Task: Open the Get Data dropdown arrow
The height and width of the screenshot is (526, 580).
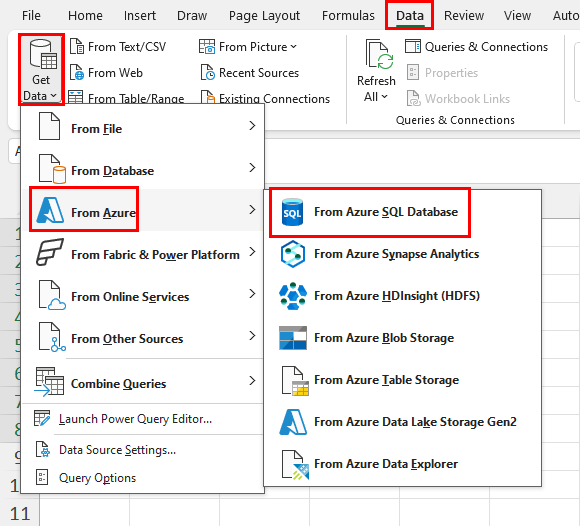Action: click(x=53, y=95)
